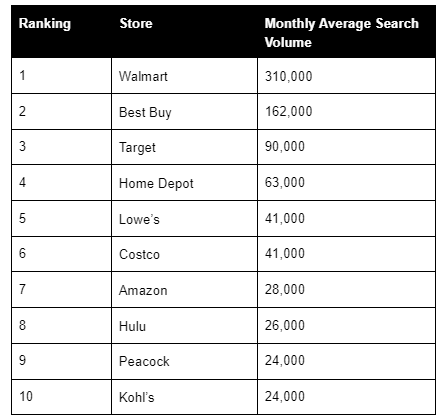
Task: Select the Peacock store cell
Action: tap(184, 361)
